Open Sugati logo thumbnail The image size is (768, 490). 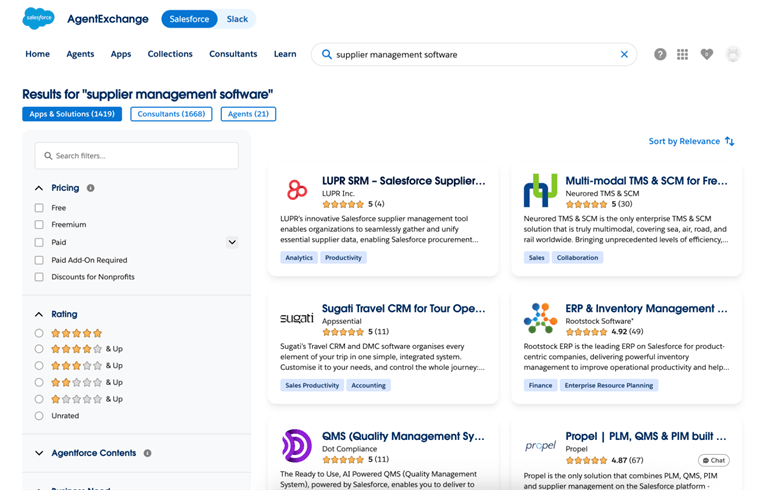[297, 318]
